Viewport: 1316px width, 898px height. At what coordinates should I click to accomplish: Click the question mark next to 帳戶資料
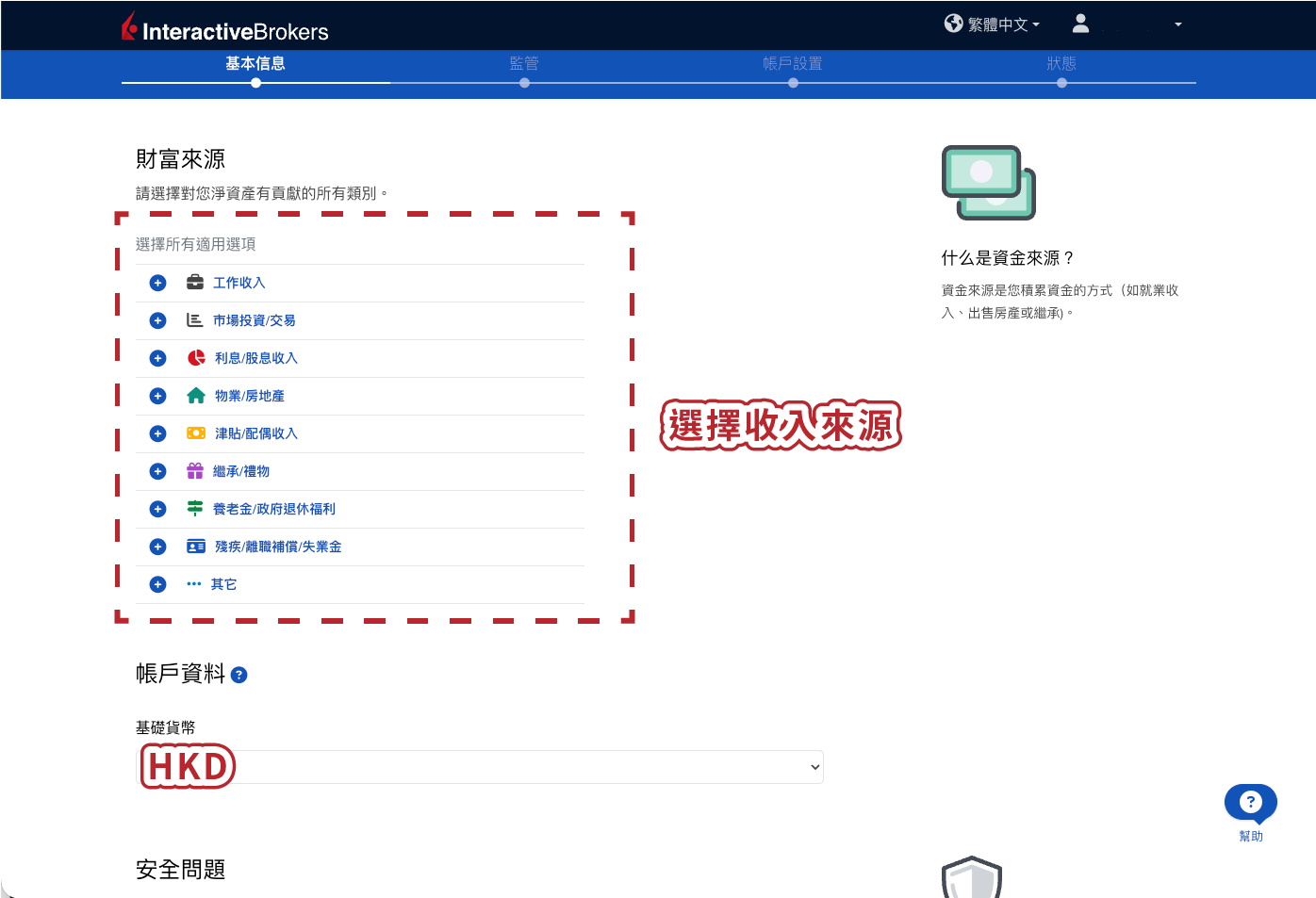[239, 675]
